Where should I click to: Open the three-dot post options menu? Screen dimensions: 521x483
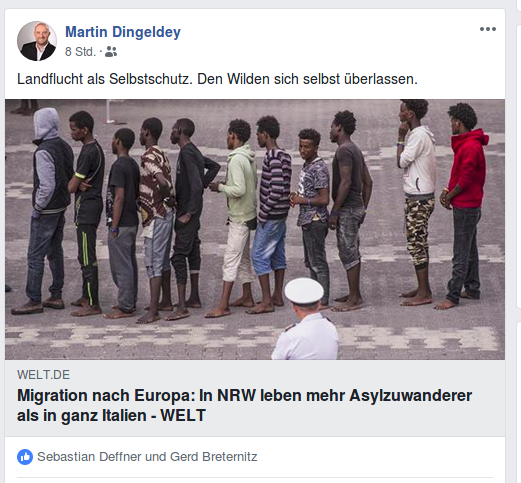coord(488,29)
